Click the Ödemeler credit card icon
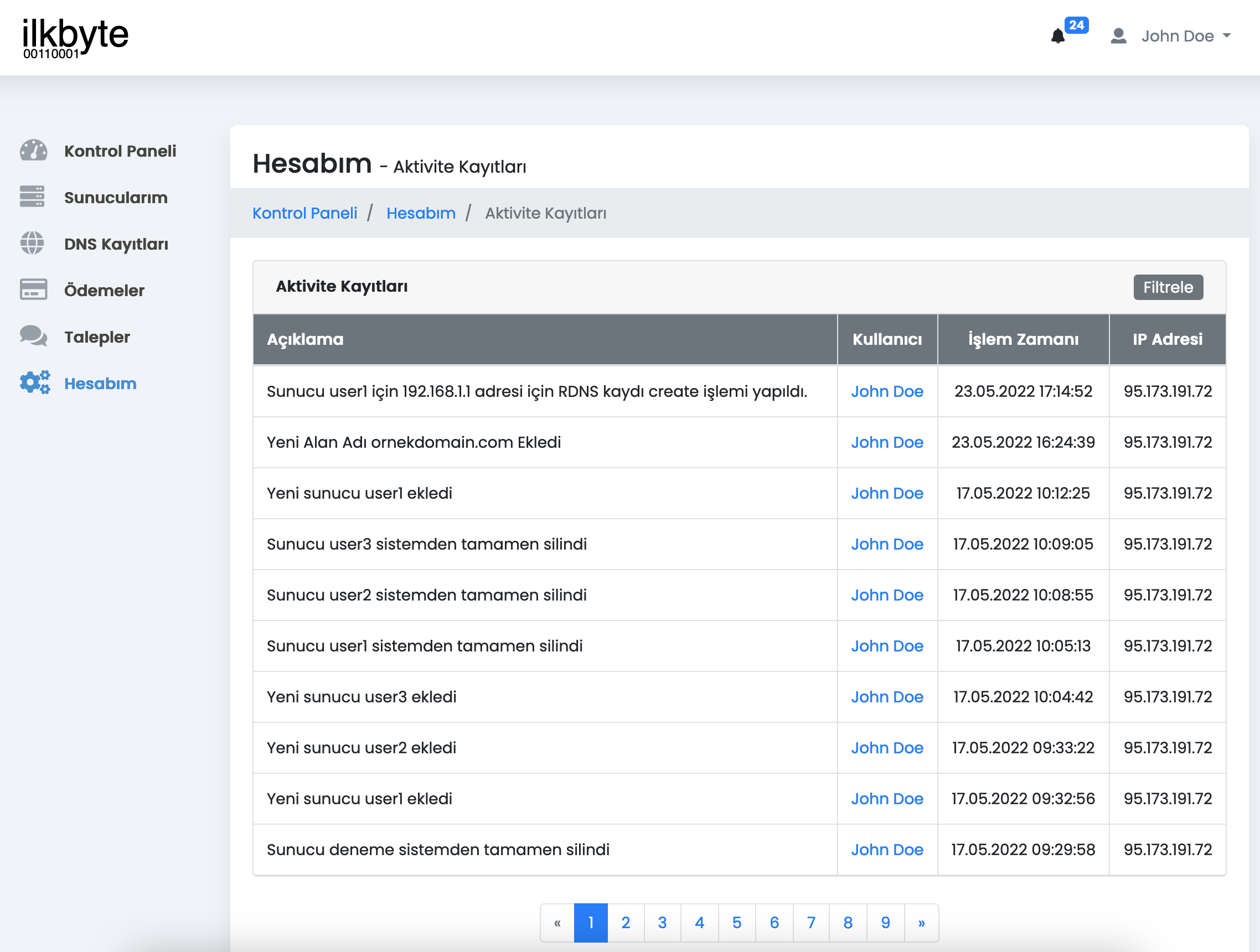1260x952 pixels. coord(34,289)
